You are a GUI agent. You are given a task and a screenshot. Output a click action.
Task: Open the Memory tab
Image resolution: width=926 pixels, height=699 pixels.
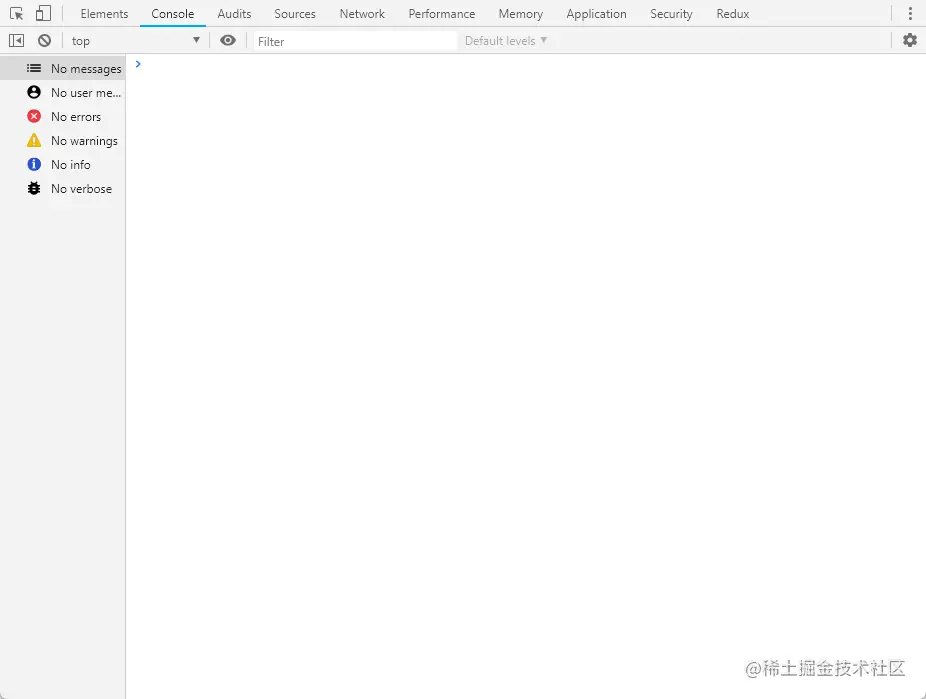(520, 14)
